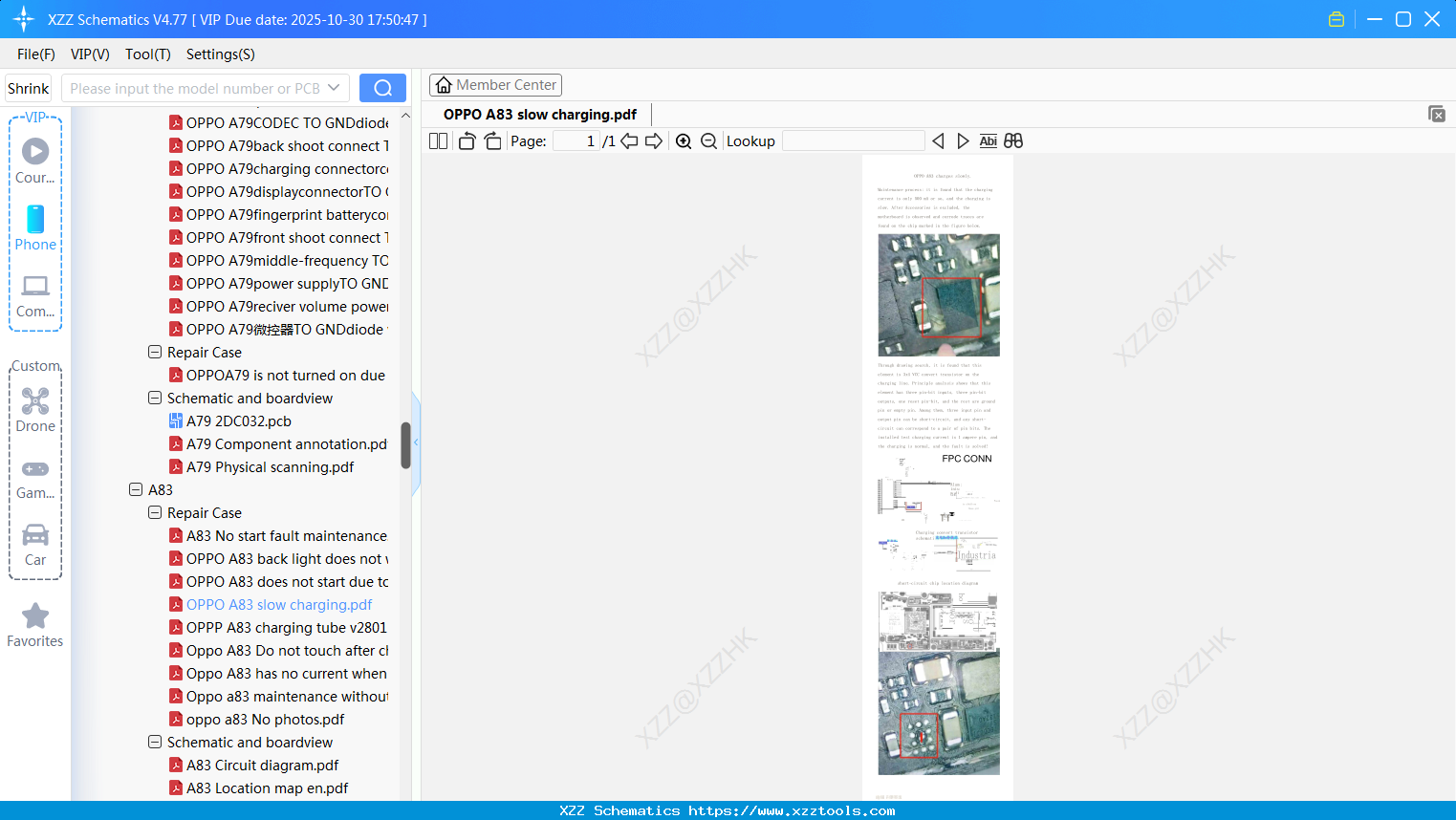Viewport: 1456px width, 820px height.
Task: Open OPPO A83 back light file
Action: pos(279,559)
